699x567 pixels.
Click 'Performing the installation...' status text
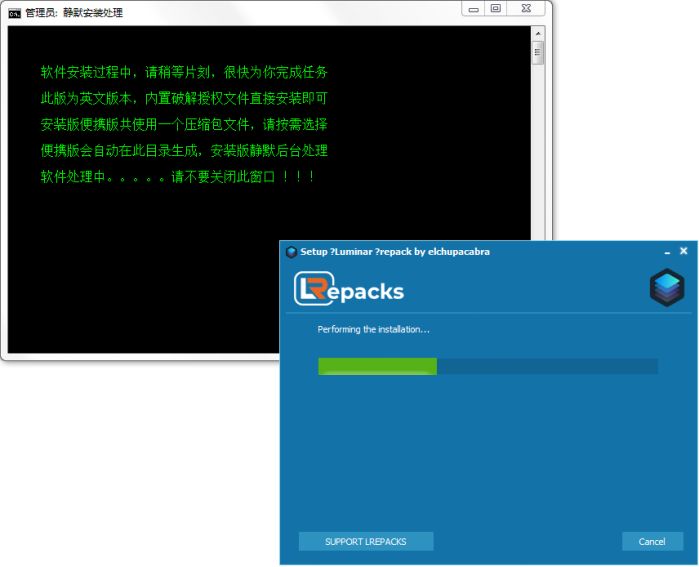click(x=374, y=329)
